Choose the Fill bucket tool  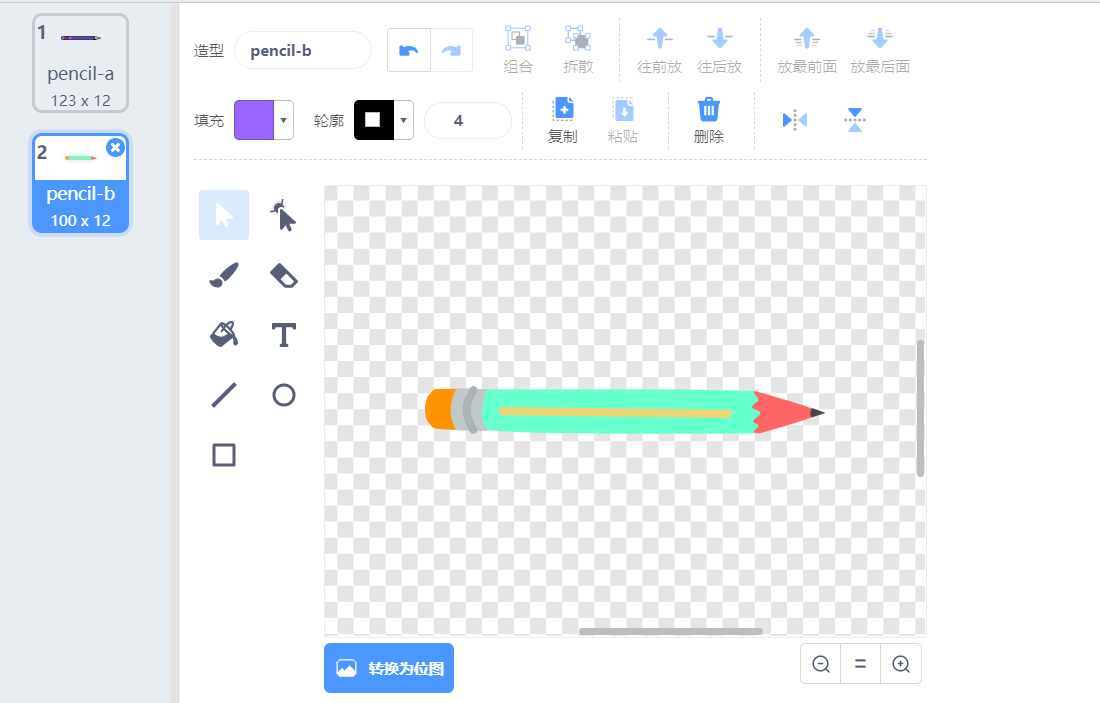(x=224, y=335)
